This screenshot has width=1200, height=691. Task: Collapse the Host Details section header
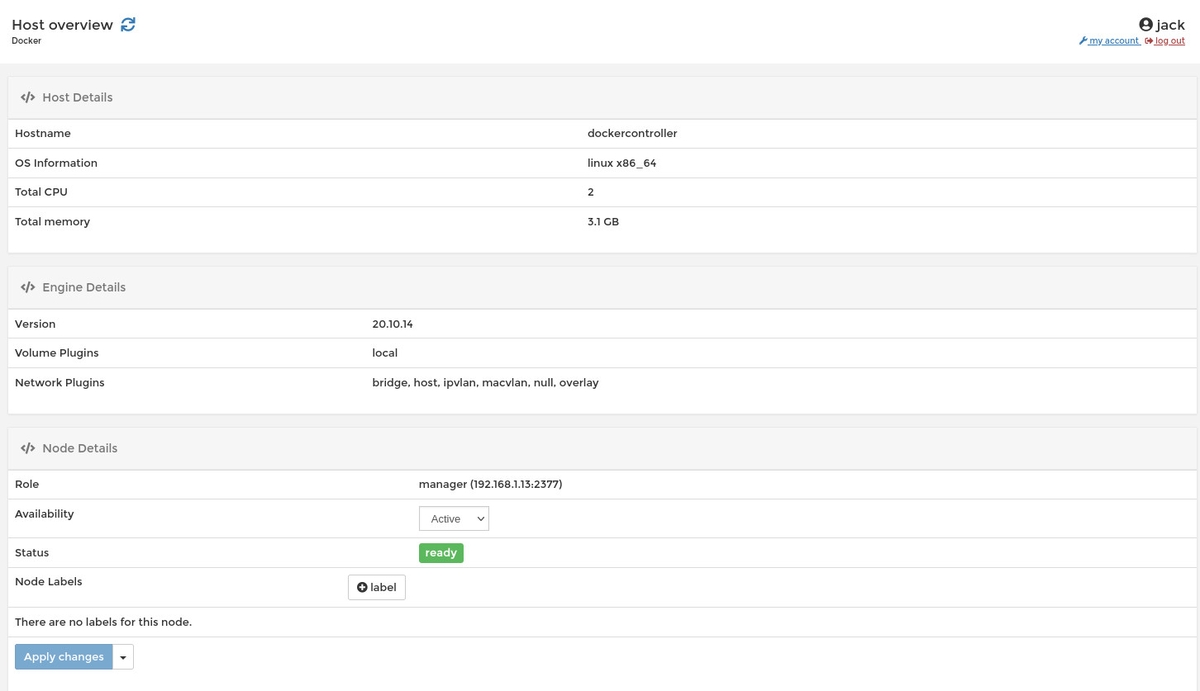click(x=77, y=96)
